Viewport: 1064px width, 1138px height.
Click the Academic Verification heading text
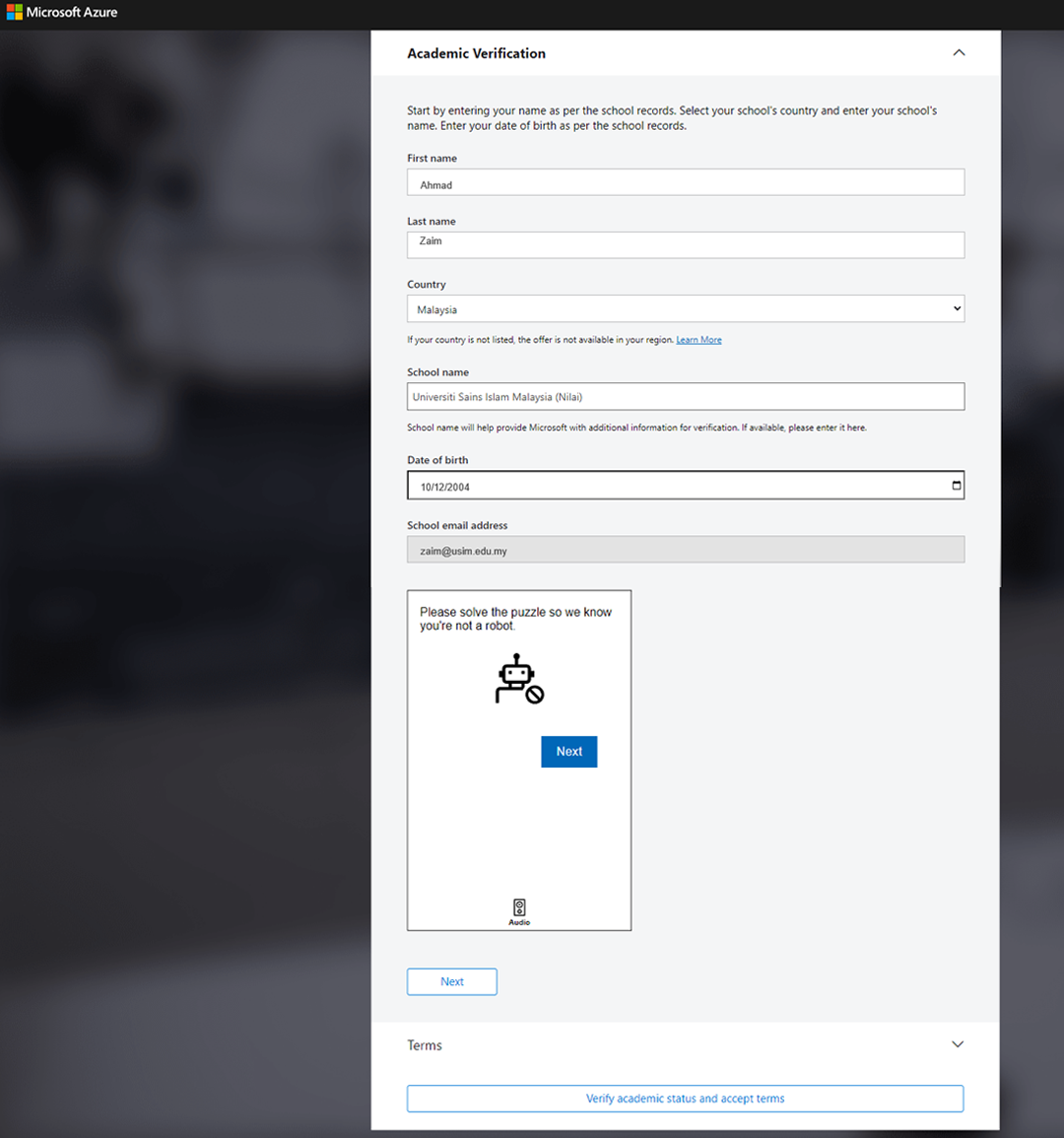tap(476, 54)
